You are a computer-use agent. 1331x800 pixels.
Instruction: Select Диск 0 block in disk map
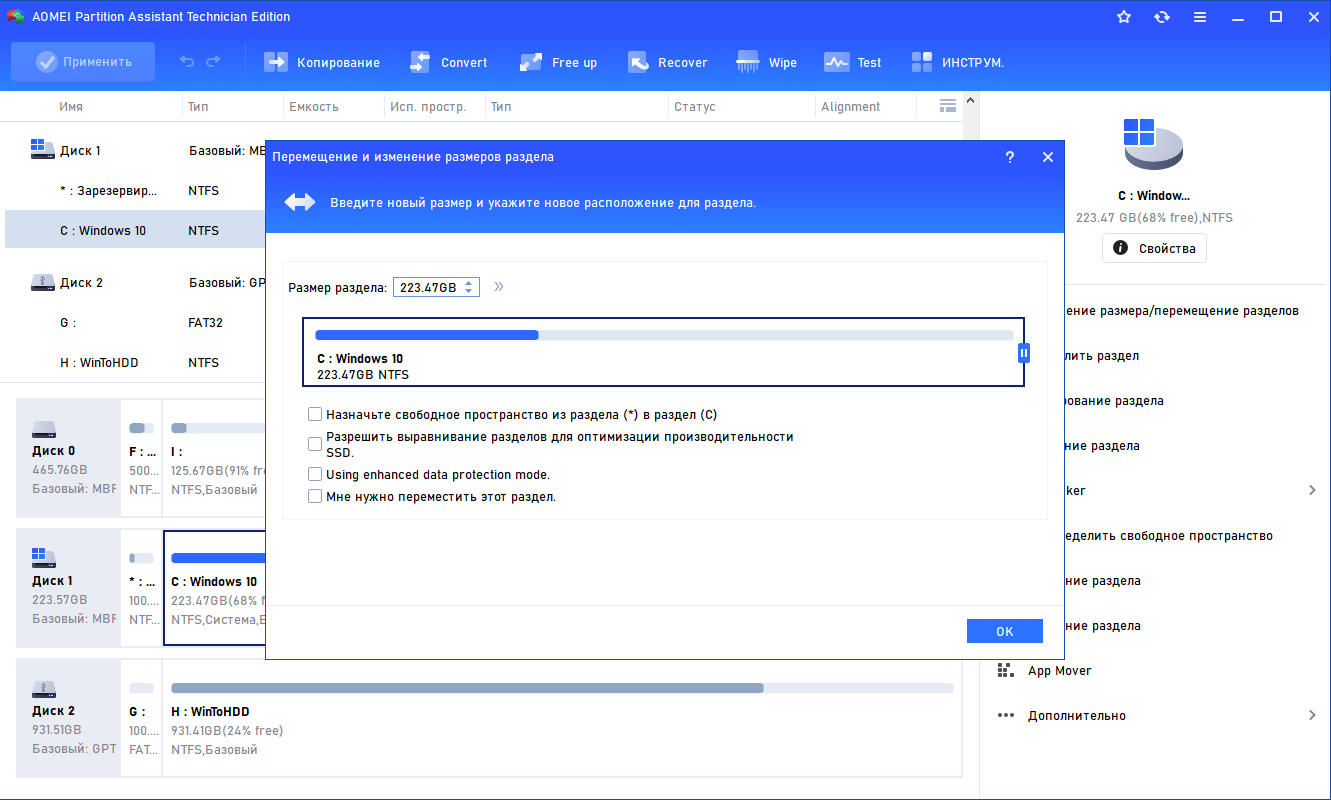point(68,458)
